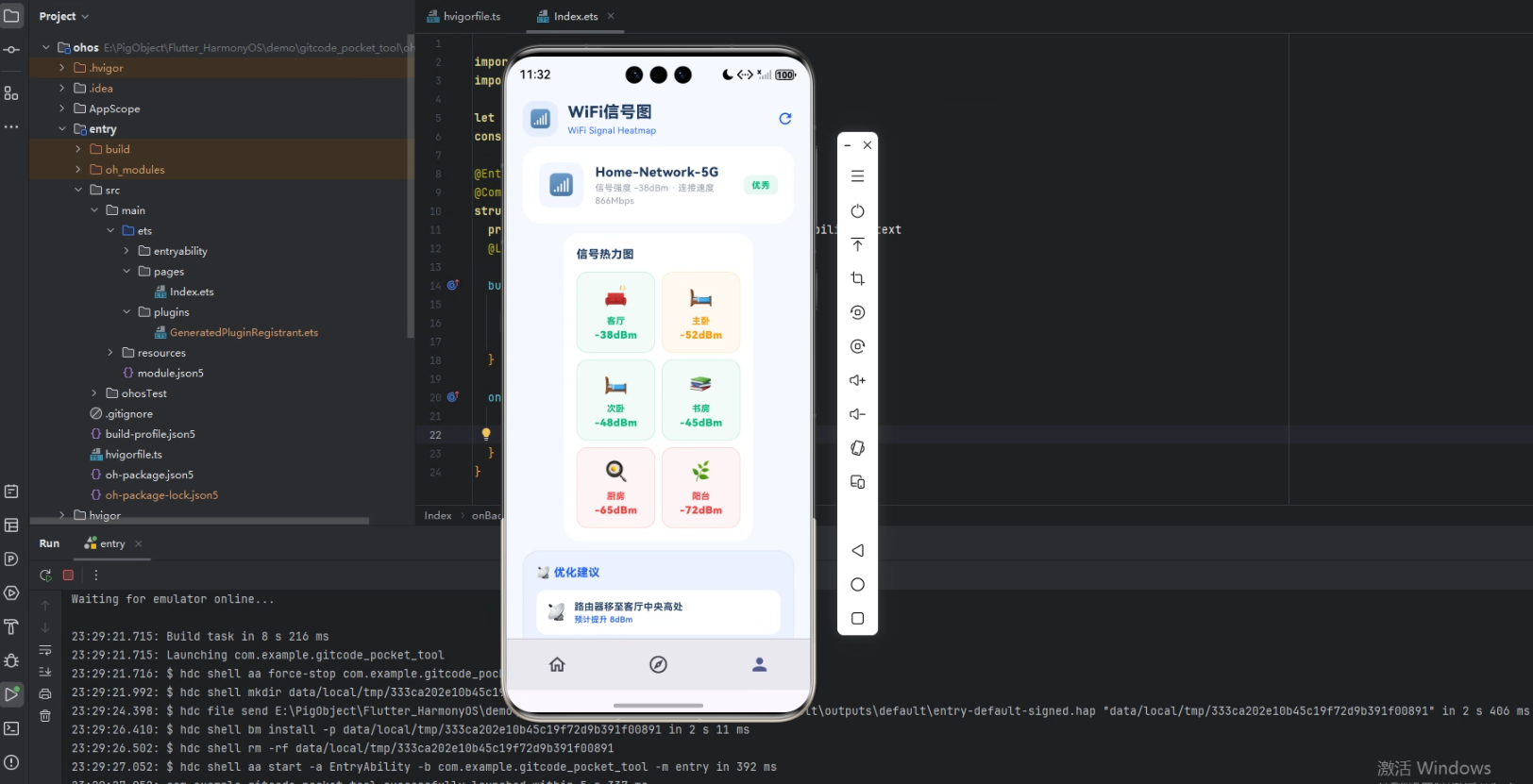Click the Index breadcrumb in editor
1533x784 pixels.
(438, 515)
